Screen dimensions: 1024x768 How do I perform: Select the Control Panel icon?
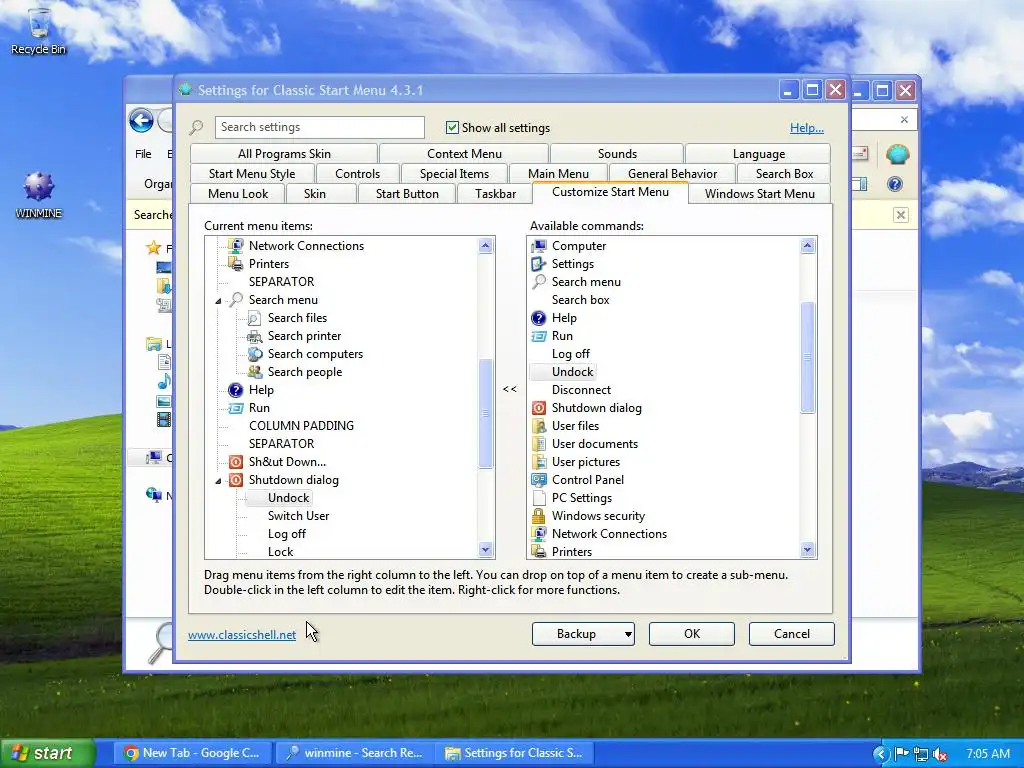pyautogui.click(x=539, y=480)
